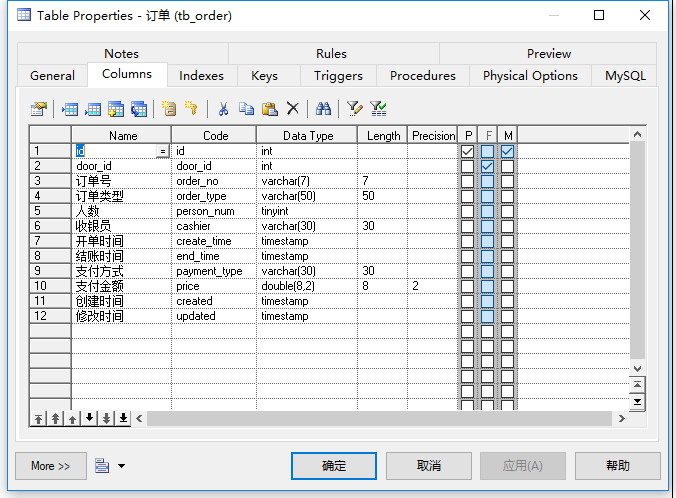This screenshot has height=498, width=676.
Task: Click the 确定 (OK) button
Action: (x=334, y=466)
